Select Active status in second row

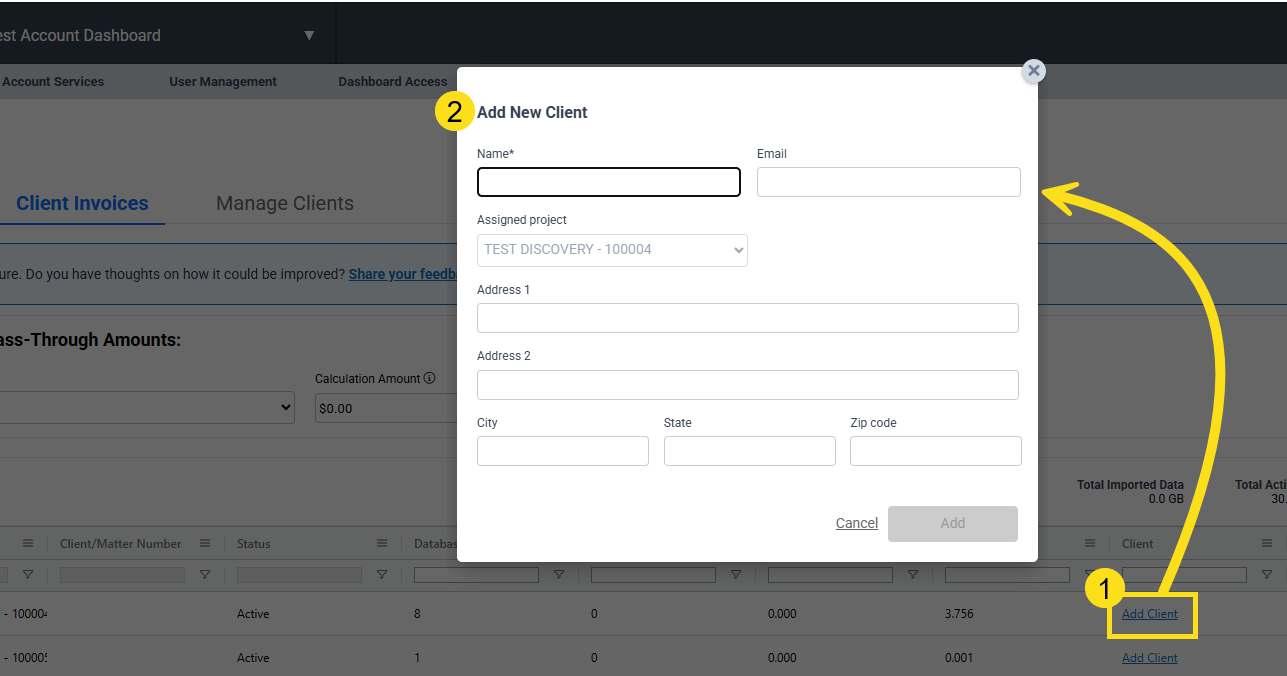coord(253,658)
